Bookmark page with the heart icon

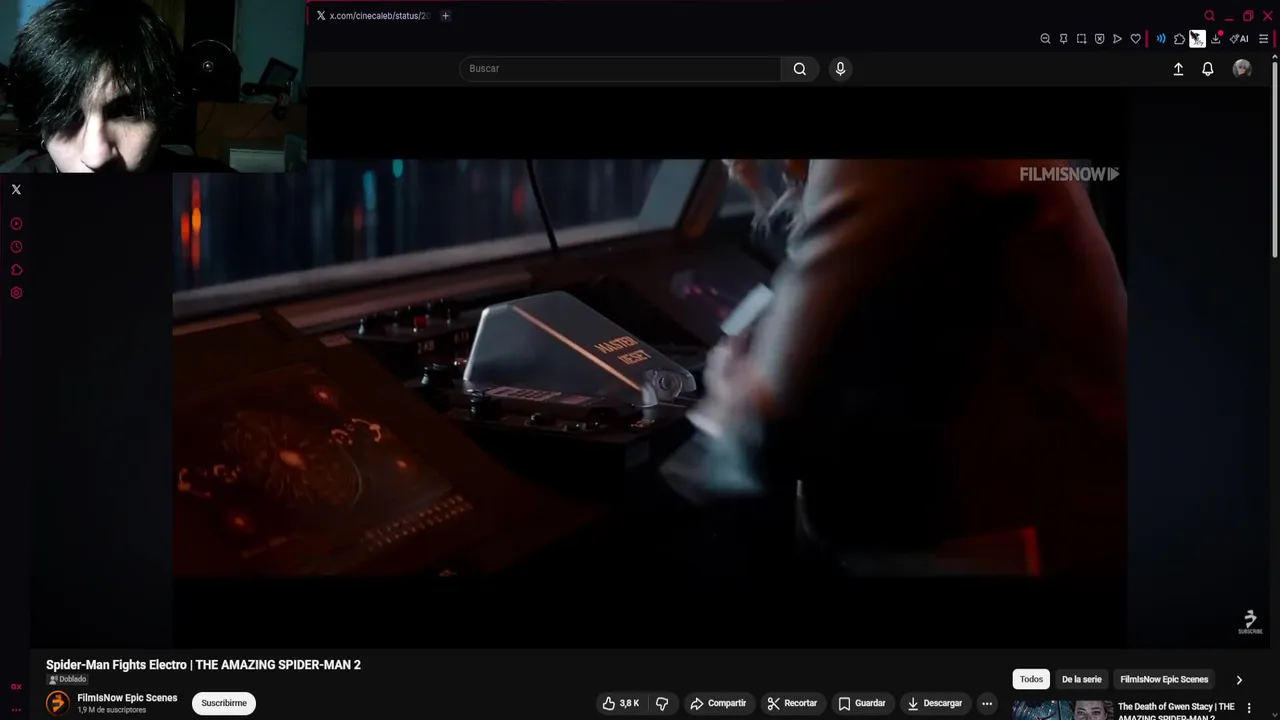pos(1135,39)
